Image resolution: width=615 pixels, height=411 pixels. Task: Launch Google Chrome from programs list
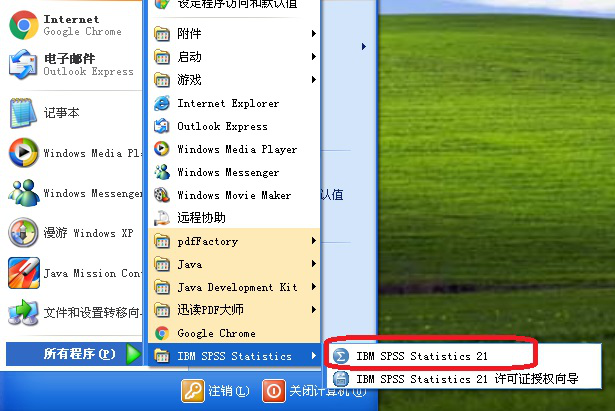click(234, 333)
